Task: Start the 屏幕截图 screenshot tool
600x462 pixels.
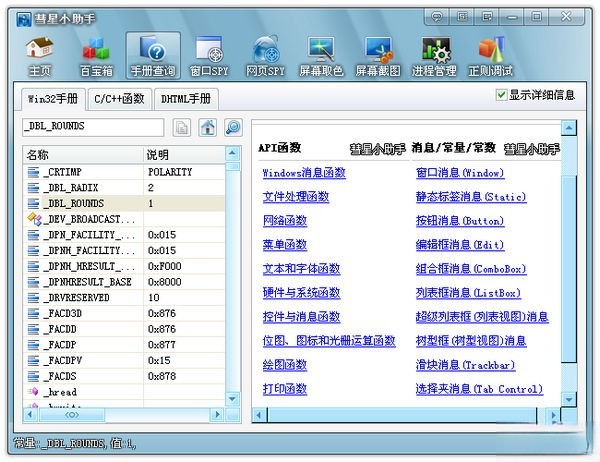Action: coord(379,56)
